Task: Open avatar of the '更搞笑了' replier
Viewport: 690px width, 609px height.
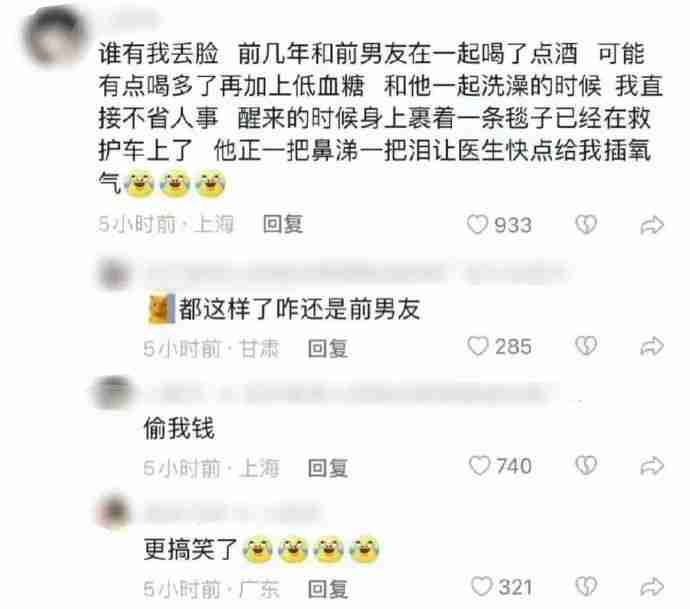Action: [x=114, y=511]
